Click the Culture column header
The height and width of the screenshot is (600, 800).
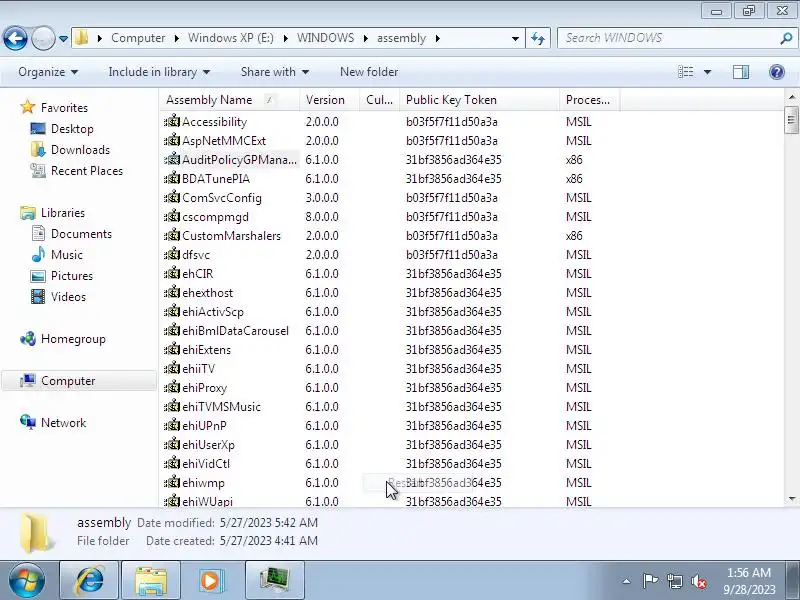point(380,100)
